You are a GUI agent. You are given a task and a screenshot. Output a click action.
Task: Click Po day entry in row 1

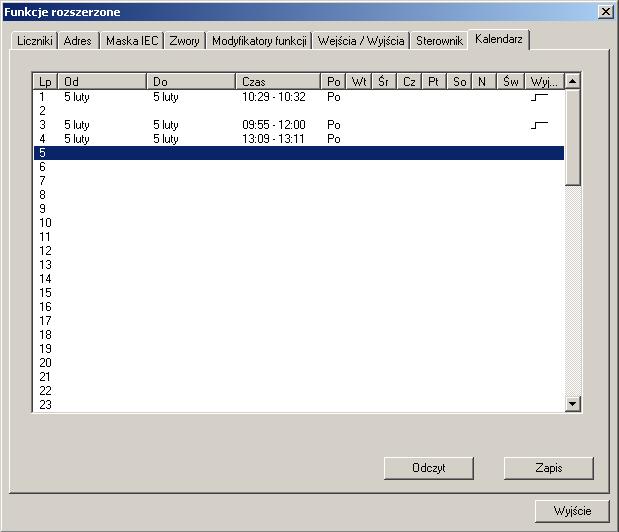(x=334, y=97)
